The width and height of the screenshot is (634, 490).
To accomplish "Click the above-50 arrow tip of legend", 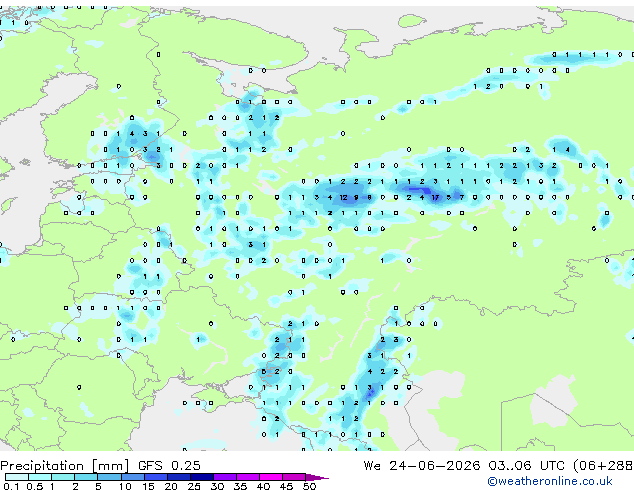I will click(x=317, y=477).
